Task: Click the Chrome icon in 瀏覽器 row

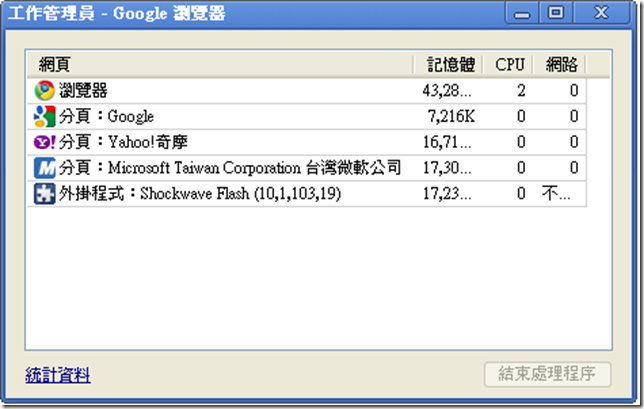Action: (x=44, y=90)
